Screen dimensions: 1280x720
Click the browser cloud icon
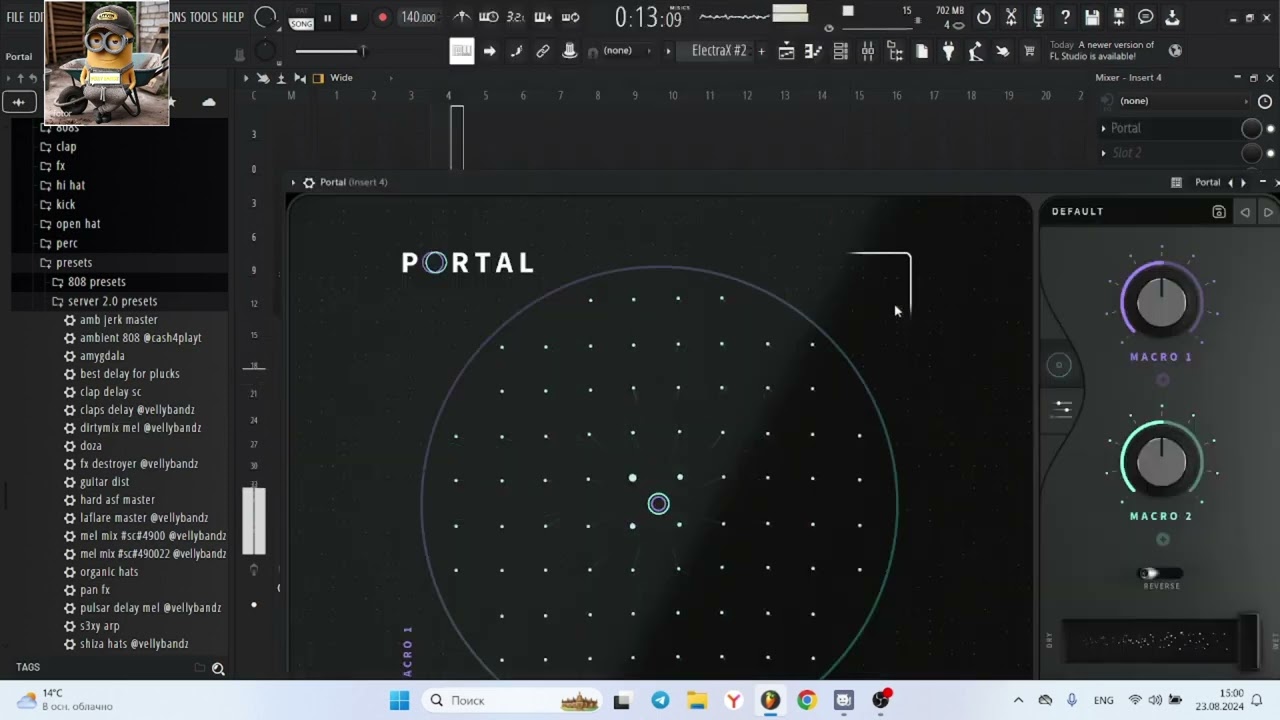(x=209, y=101)
